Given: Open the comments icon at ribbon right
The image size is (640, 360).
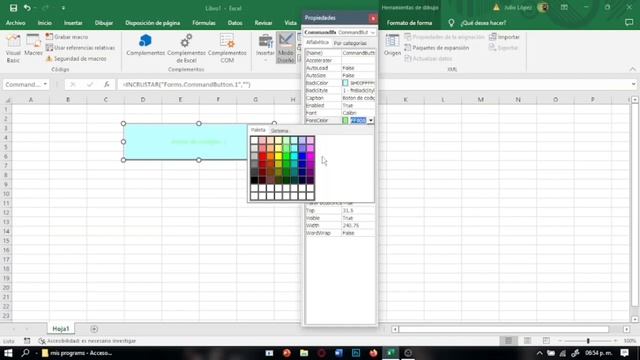Looking at the screenshot, I should coord(629,23).
